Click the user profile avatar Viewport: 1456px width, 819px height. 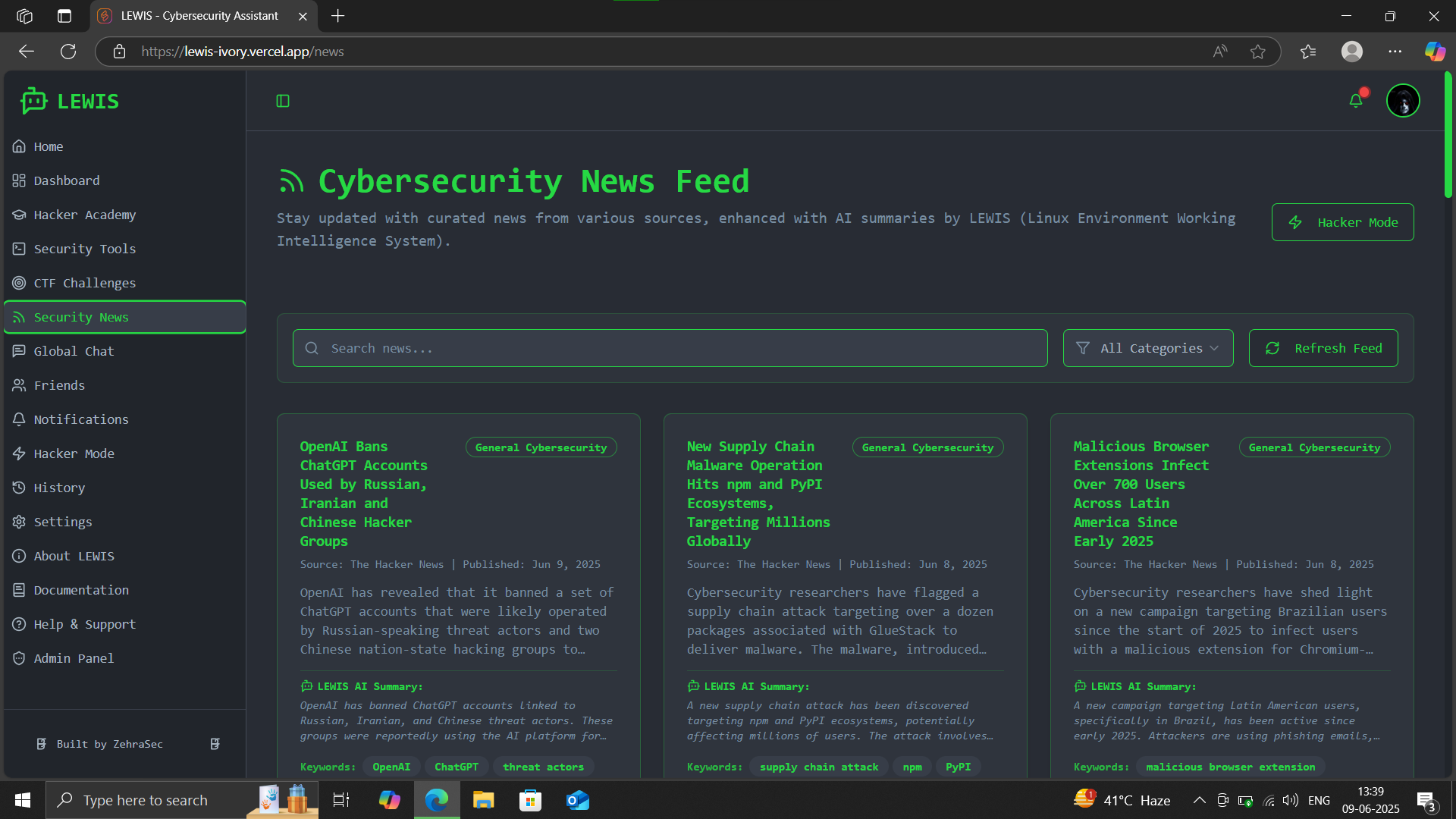coord(1403,100)
